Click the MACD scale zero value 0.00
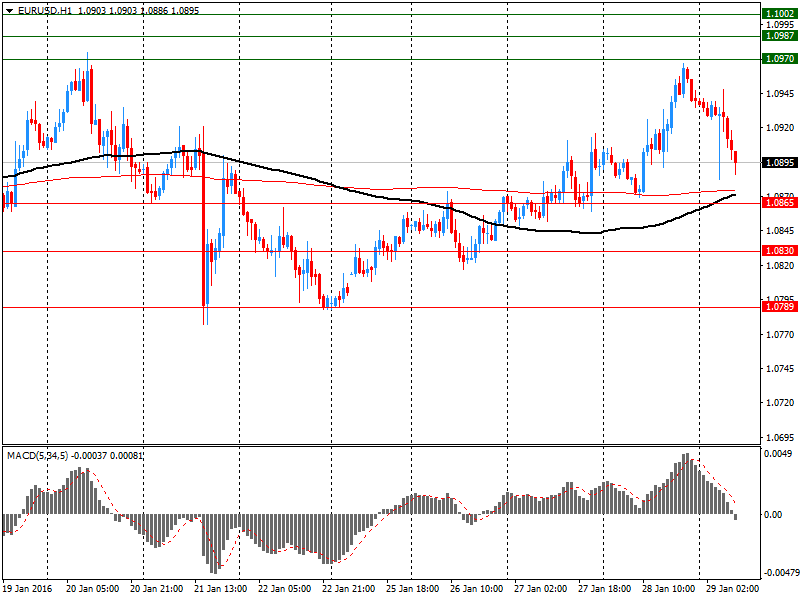 (773, 515)
